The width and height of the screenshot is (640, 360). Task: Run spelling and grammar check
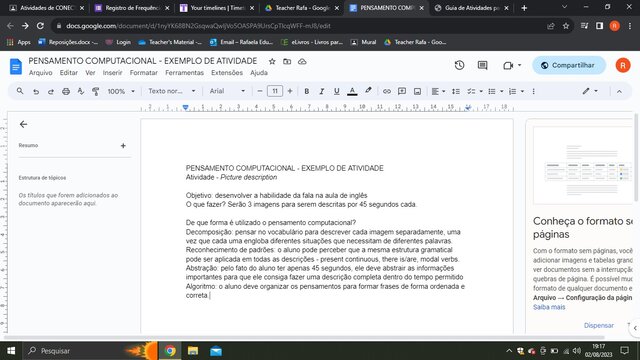[81, 91]
